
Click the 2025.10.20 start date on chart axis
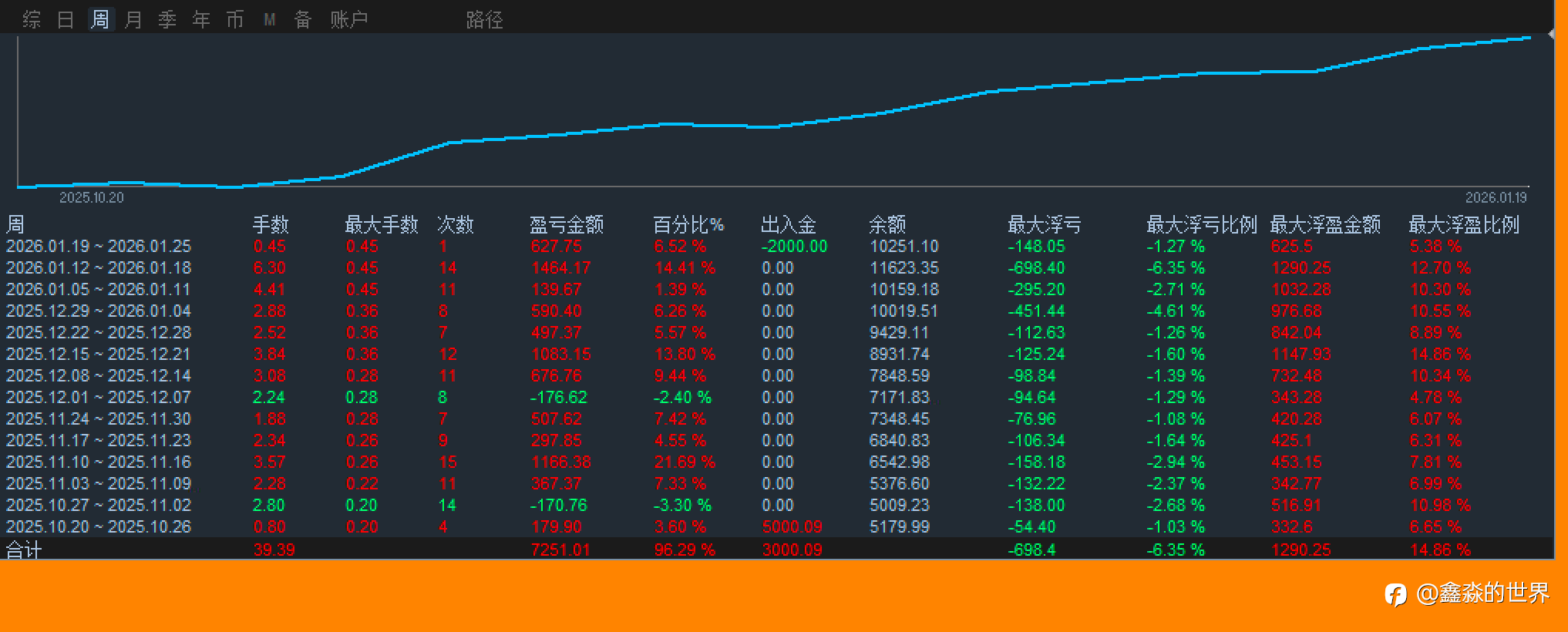click(x=92, y=197)
